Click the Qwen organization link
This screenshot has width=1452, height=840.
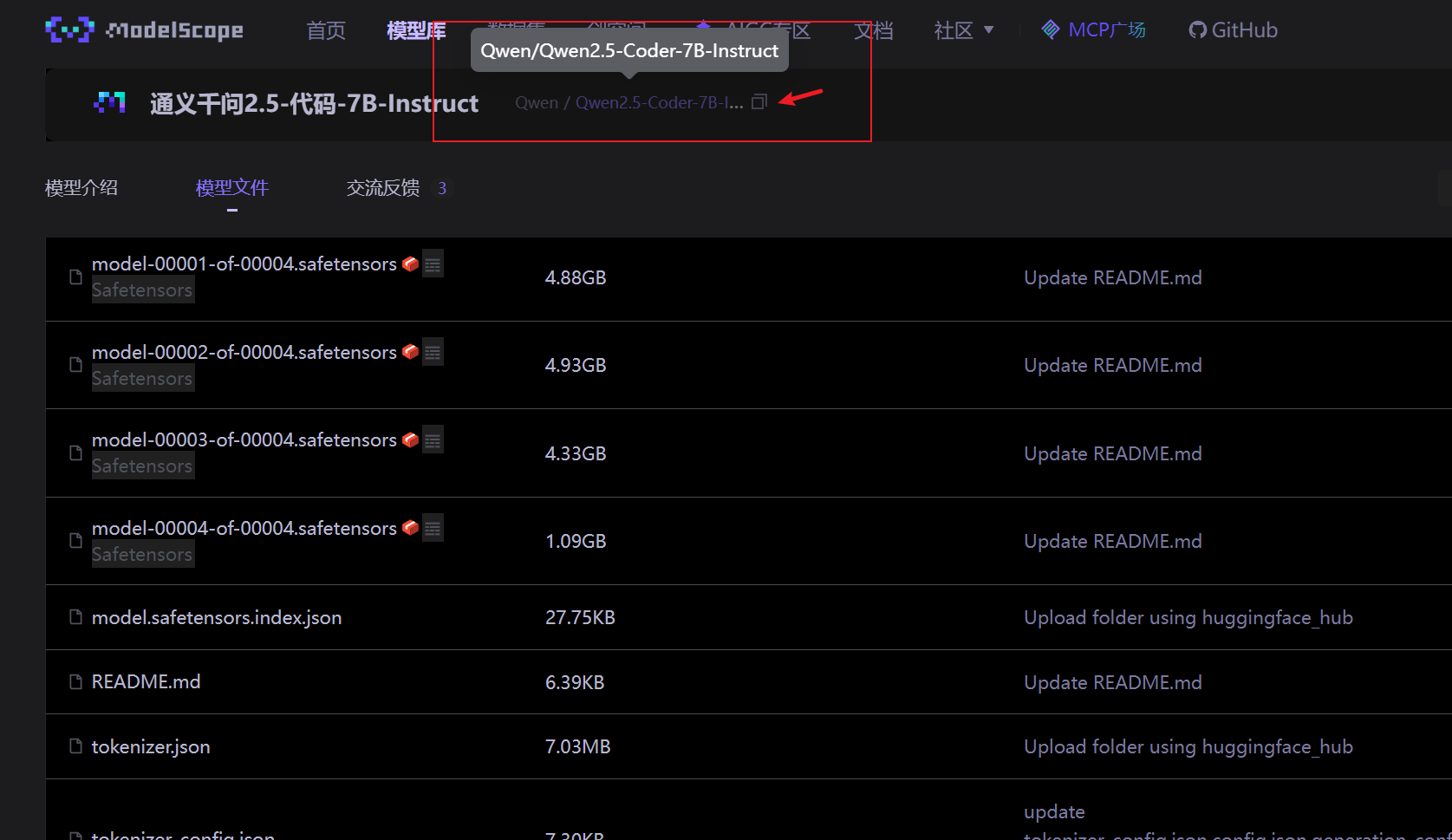[537, 102]
